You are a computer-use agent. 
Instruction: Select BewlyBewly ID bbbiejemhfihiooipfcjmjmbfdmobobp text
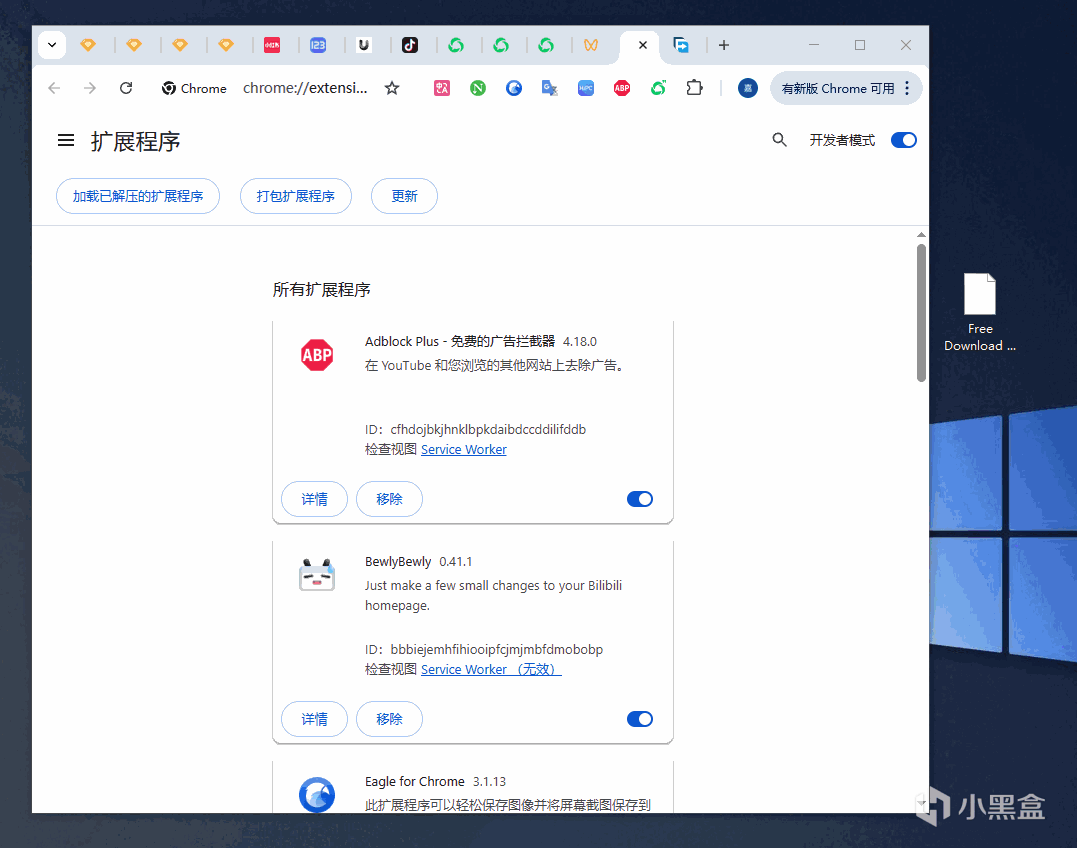click(497, 650)
